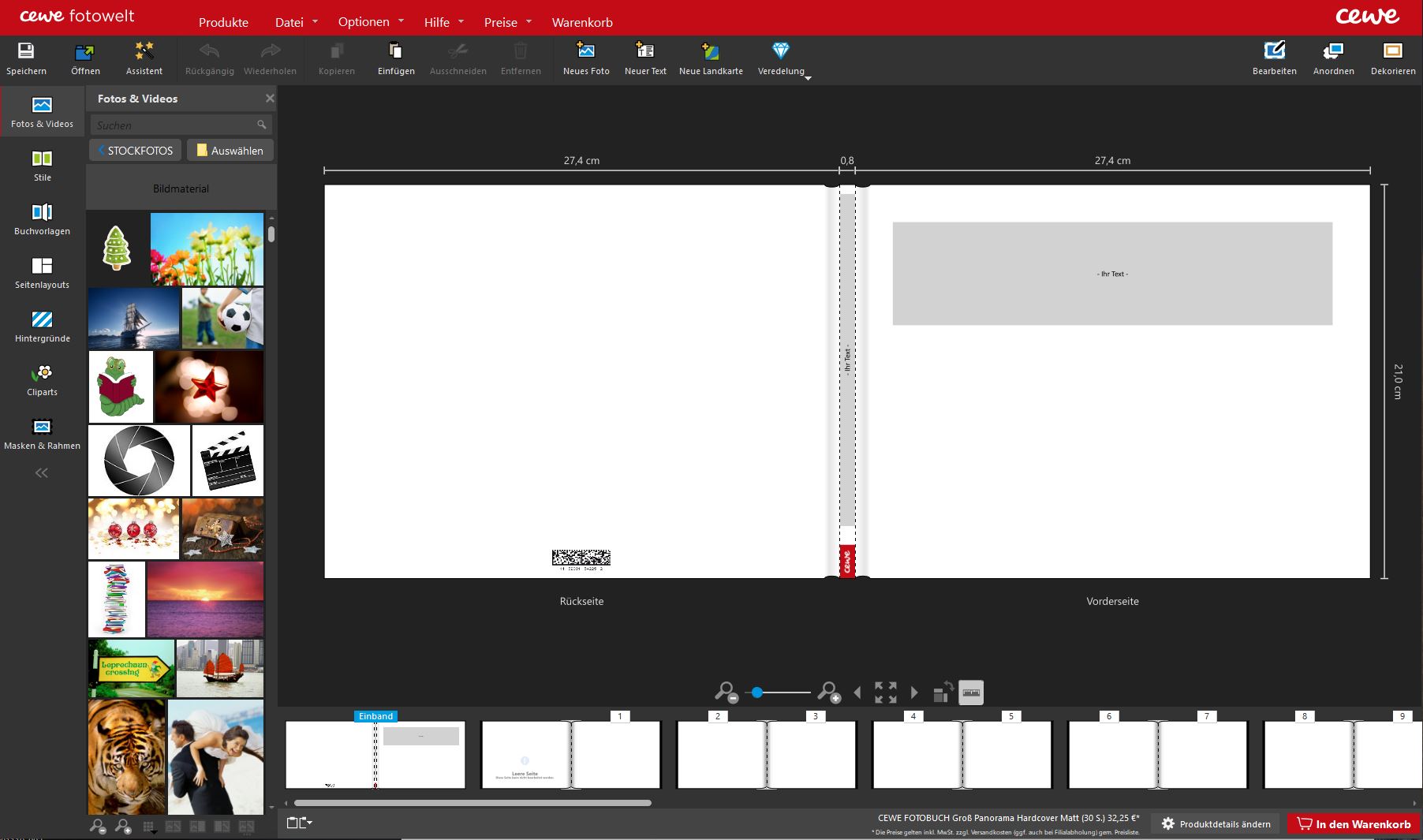Toggle fit-to-screen page view
The height and width of the screenshot is (840, 1423).
pos(886,693)
